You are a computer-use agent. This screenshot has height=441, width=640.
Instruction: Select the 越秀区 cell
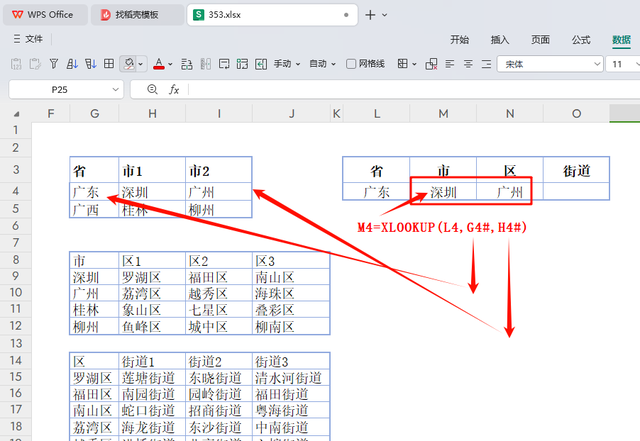[219, 293]
